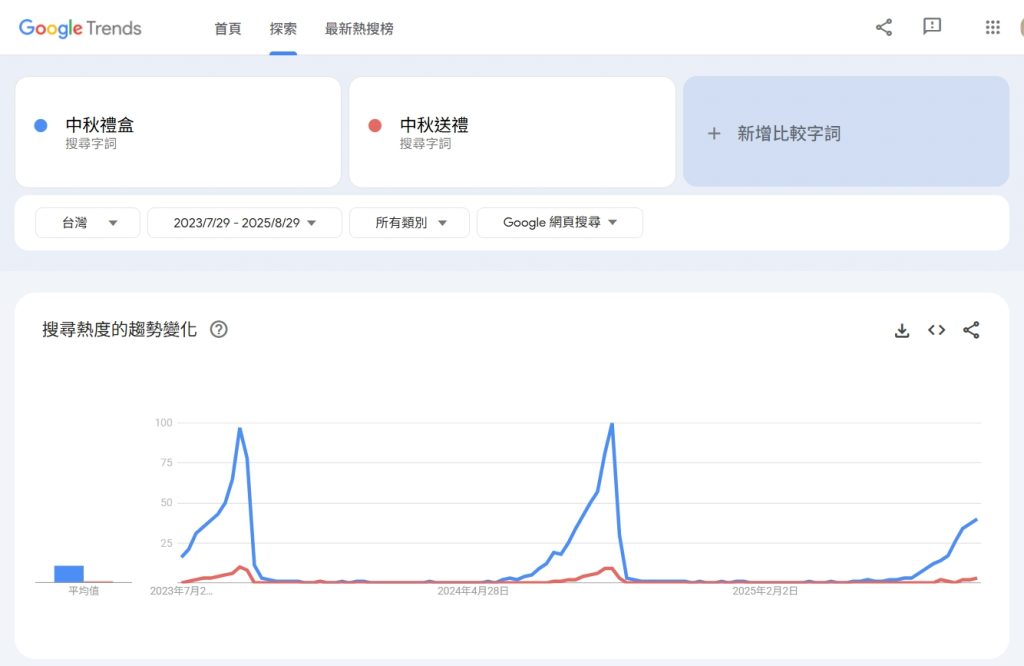1024x666 pixels.
Task: Click the help icon beside 搜尋熱度的趨勢變化
Action: 219,329
